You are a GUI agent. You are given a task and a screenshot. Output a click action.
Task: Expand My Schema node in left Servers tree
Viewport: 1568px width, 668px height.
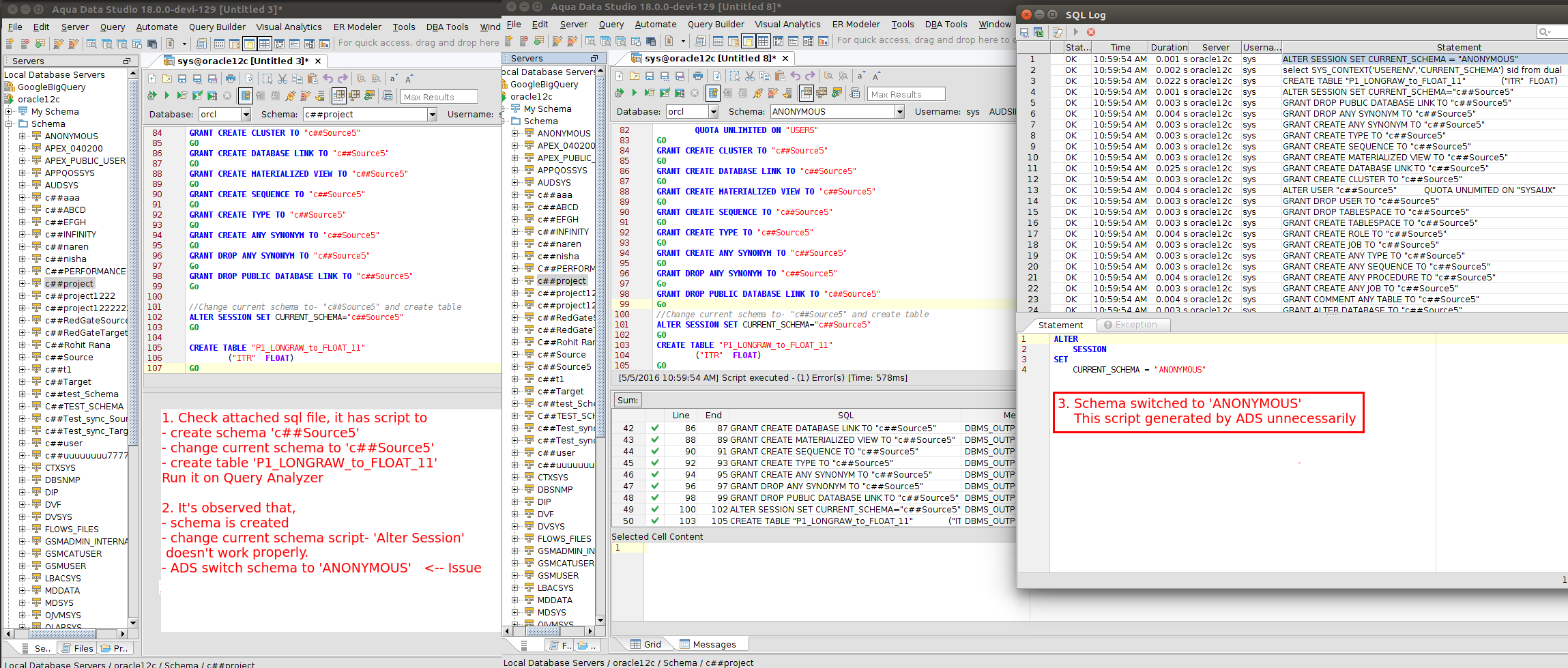click(9, 112)
